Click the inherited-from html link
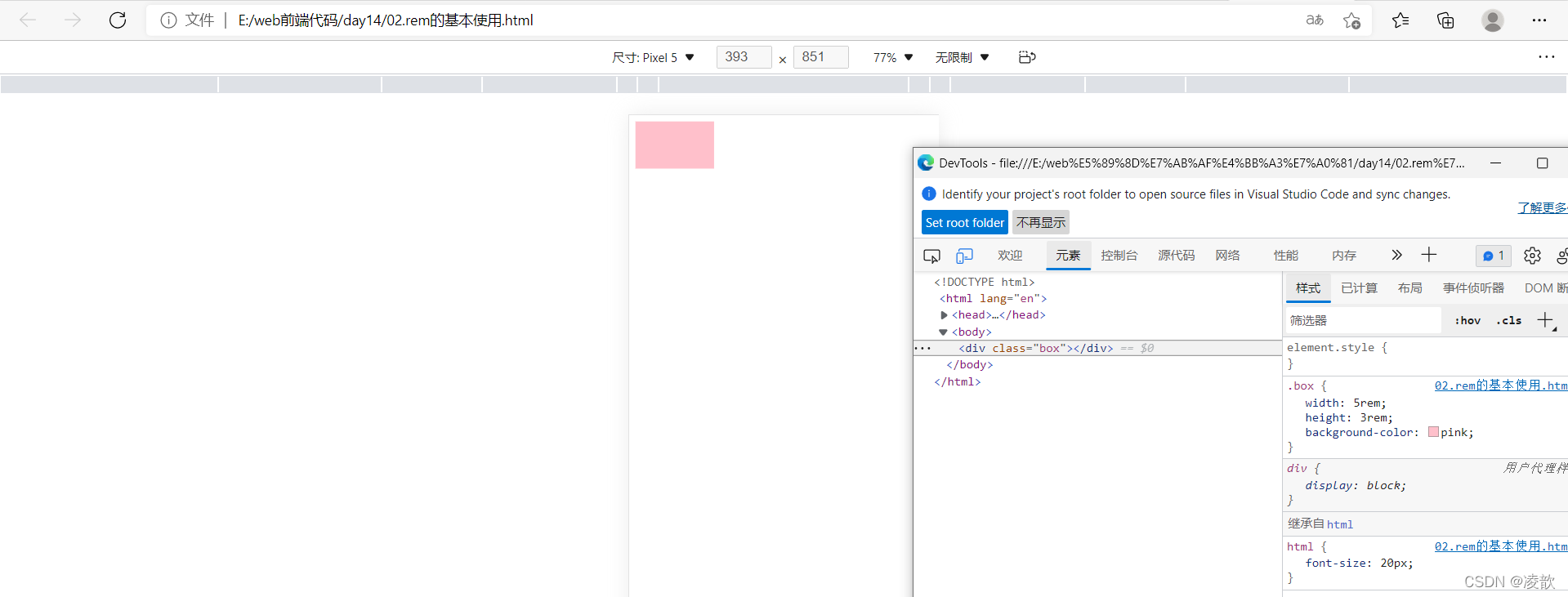This screenshot has height=597, width=1568. (1340, 524)
